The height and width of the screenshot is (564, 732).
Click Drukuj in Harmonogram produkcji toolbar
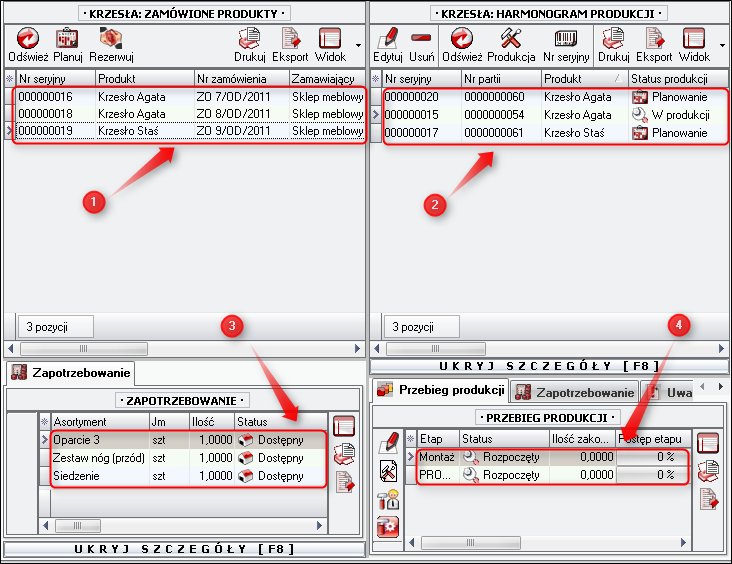click(x=613, y=45)
